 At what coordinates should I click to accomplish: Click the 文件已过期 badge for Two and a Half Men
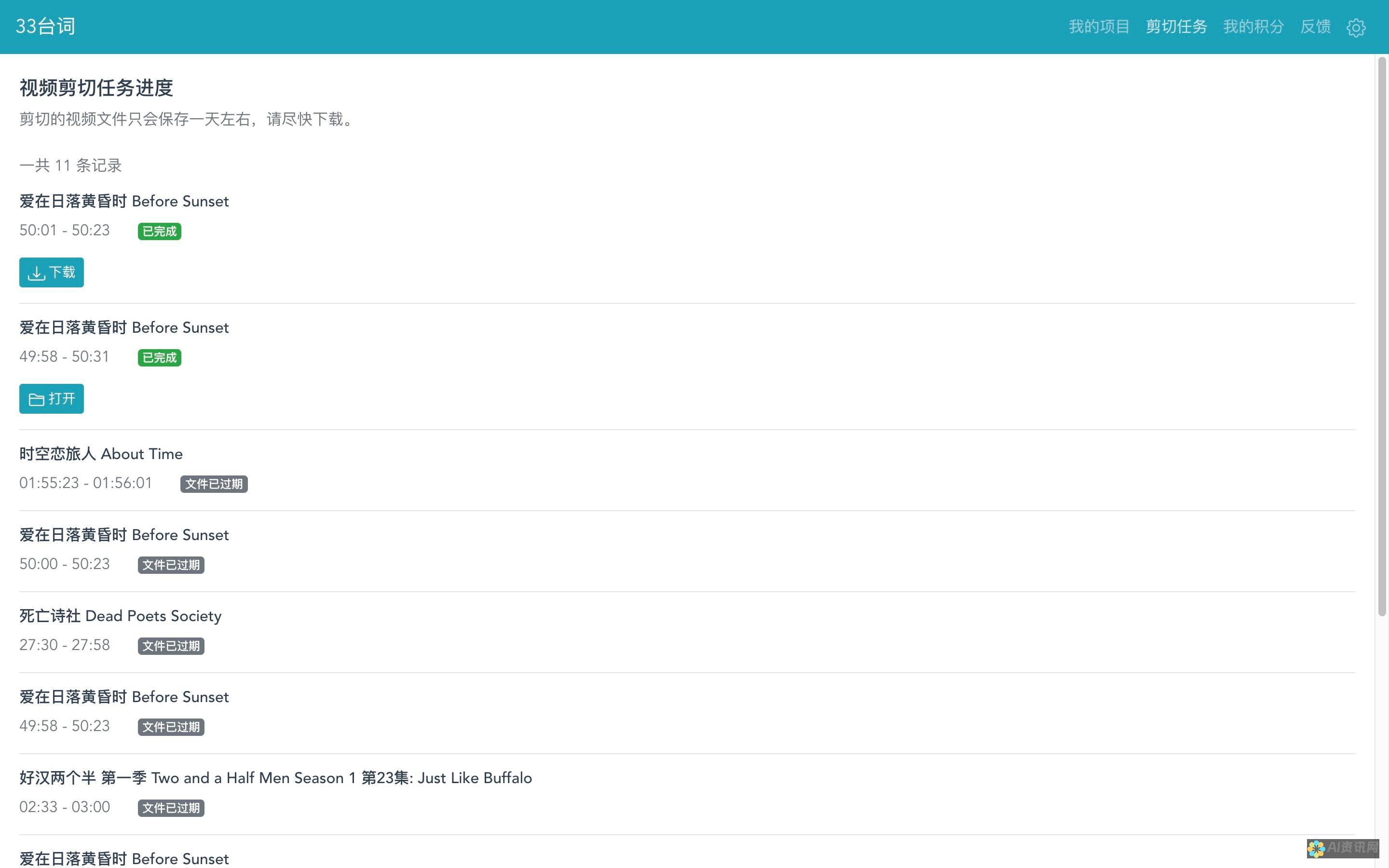pyautogui.click(x=171, y=808)
